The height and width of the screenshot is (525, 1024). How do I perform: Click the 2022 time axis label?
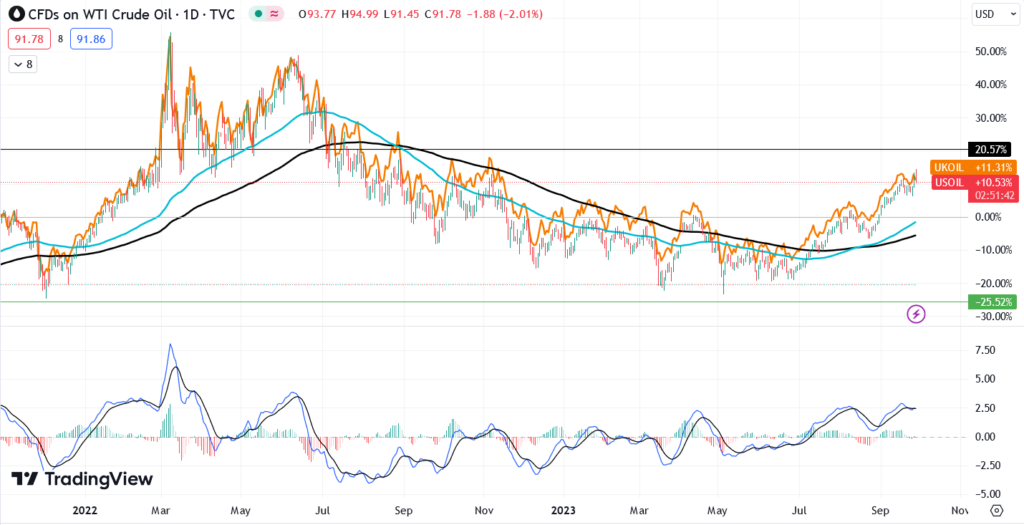84,510
